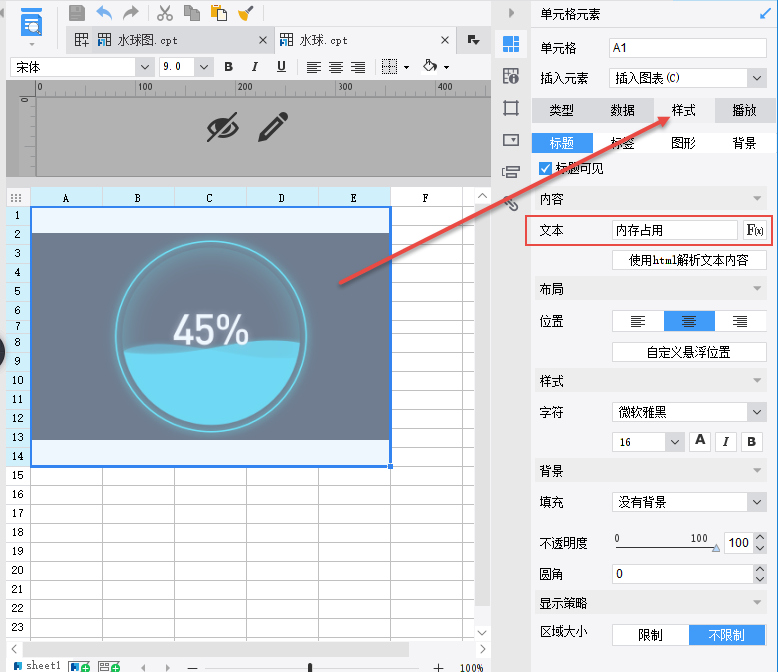Open widget settings panel icon
The width and height of the screenshot is (778, 672).
(511, 140)
